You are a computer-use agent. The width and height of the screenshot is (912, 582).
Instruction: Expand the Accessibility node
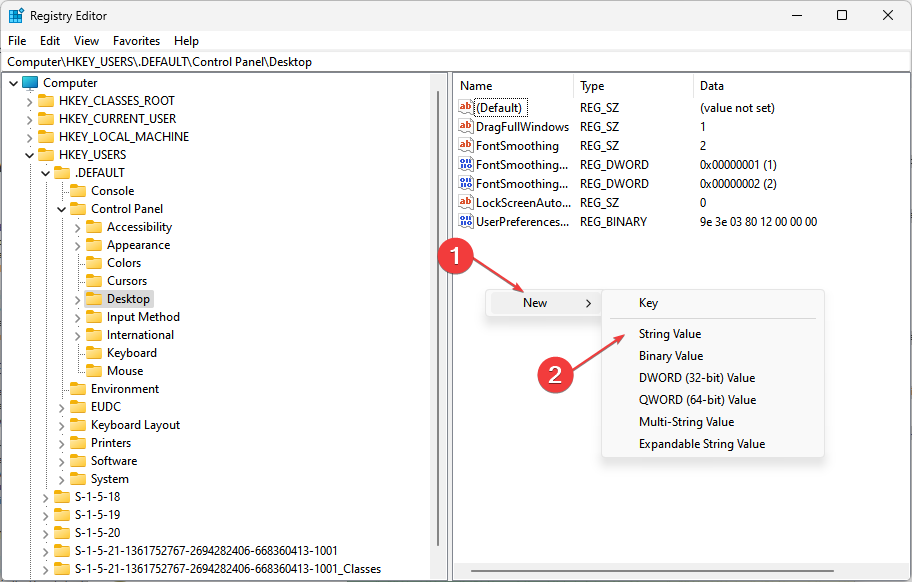[x=77, y=228]
